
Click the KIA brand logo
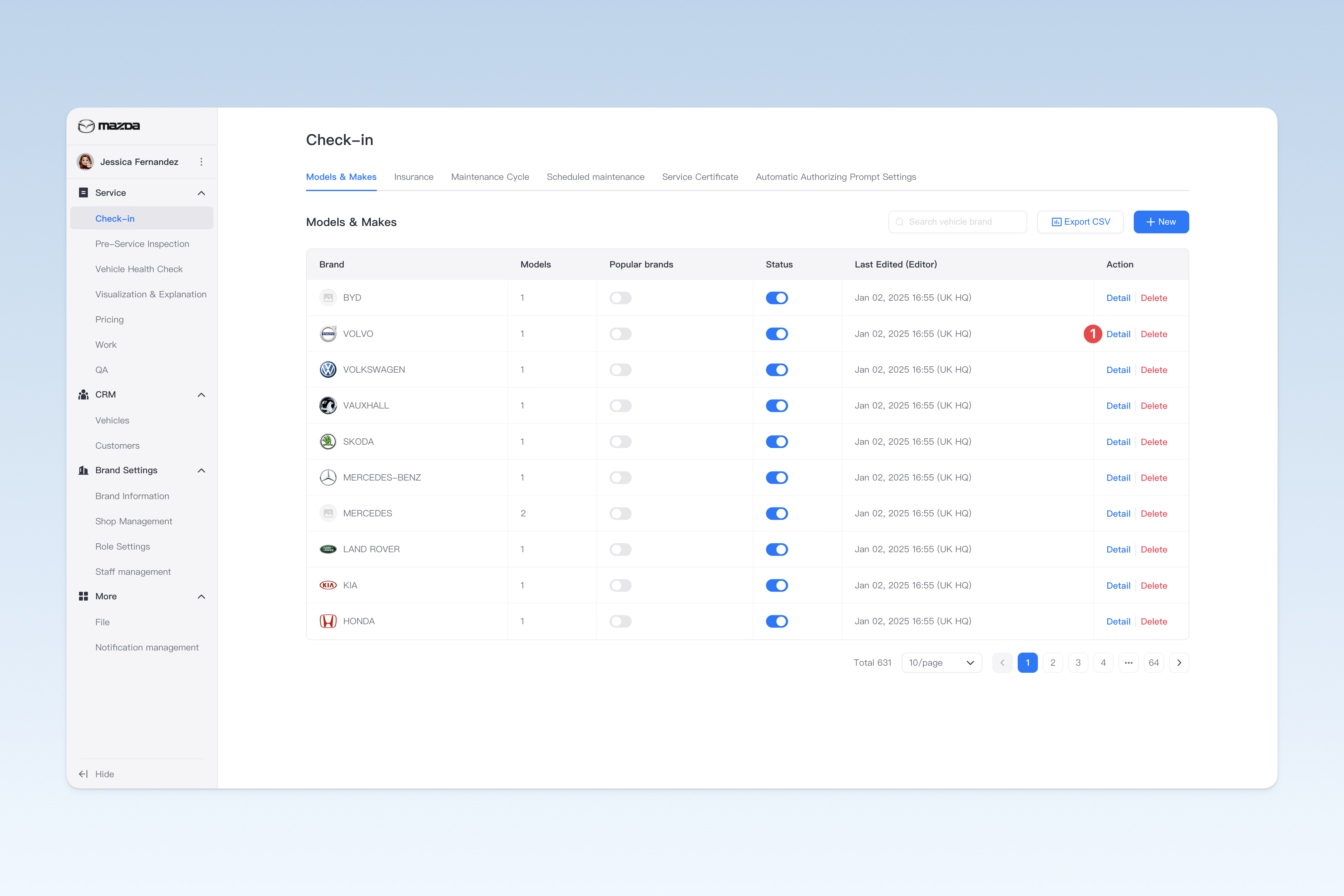coord(328,585)
